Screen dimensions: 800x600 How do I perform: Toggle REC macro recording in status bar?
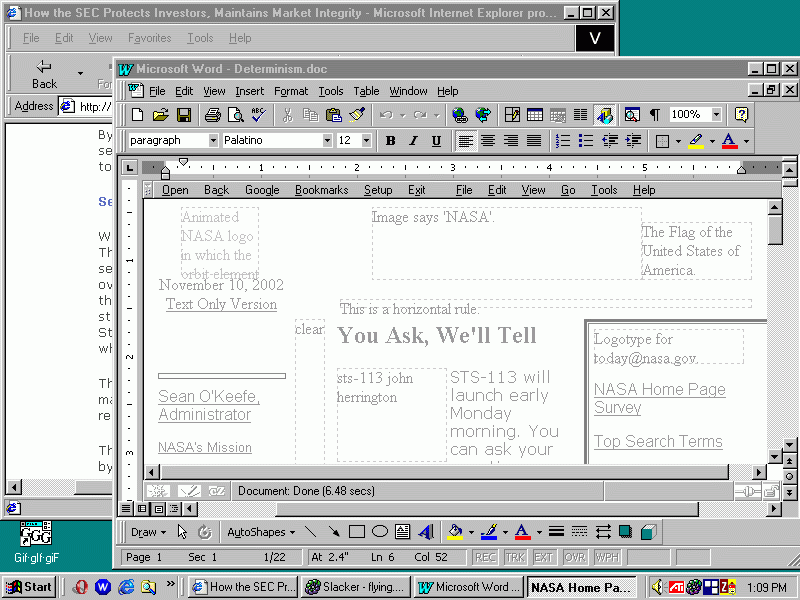(x=485, y=557)
